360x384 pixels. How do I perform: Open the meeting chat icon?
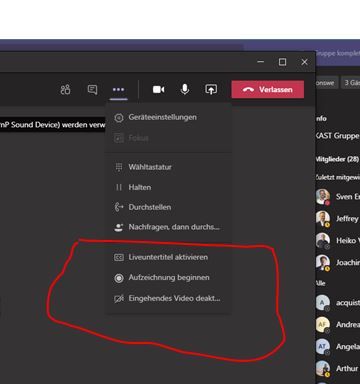[x=92, y=90]
